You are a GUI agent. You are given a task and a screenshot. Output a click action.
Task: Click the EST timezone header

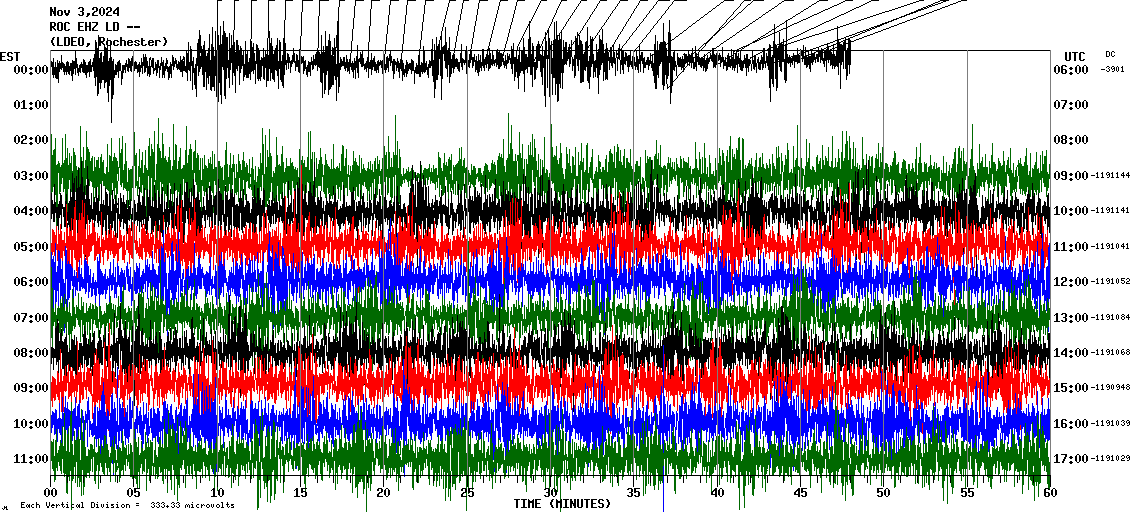pyautogui.click(x=11, y=56)
